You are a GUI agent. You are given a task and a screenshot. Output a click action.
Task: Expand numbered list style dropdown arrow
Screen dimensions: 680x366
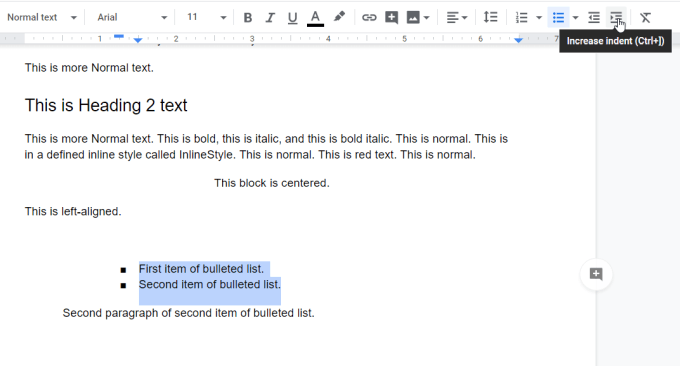point(539,18)
